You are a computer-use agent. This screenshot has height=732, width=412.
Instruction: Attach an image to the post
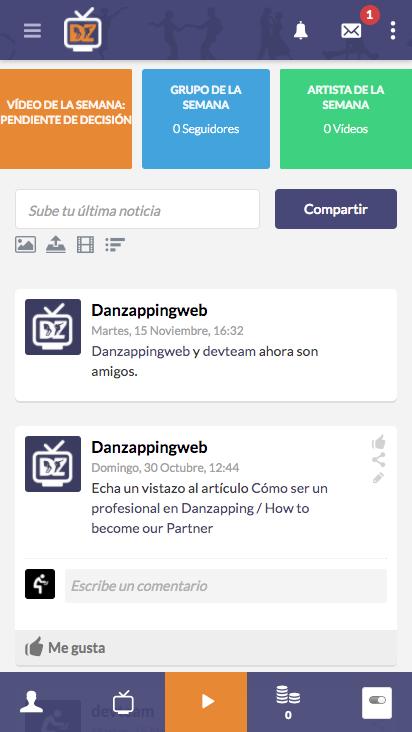pyautogui.click(x=25, y=244)
